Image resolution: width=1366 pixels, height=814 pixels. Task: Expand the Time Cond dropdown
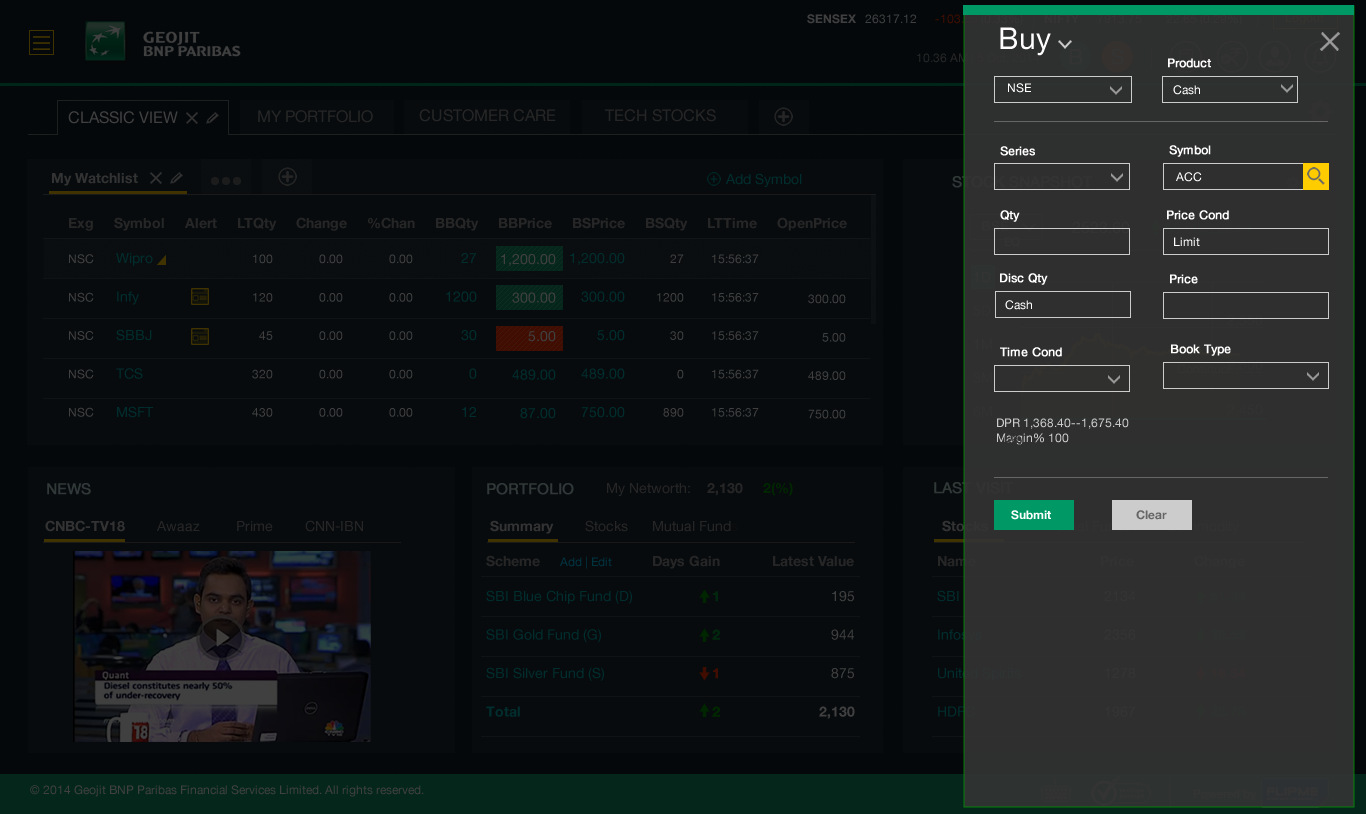pos(1061,379)
